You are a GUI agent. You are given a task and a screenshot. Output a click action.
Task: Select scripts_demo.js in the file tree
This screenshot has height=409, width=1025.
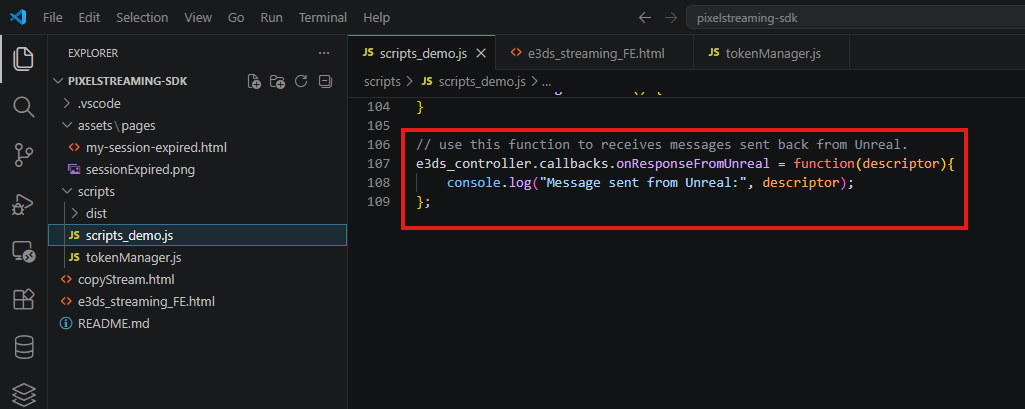(x=197, y=235)
